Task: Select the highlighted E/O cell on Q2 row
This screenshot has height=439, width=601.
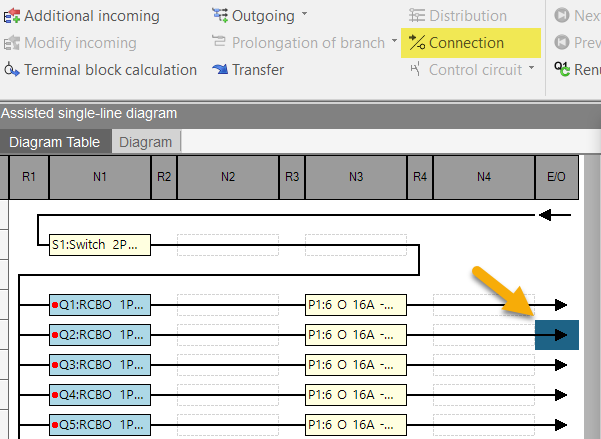Action: click(557, 335)
